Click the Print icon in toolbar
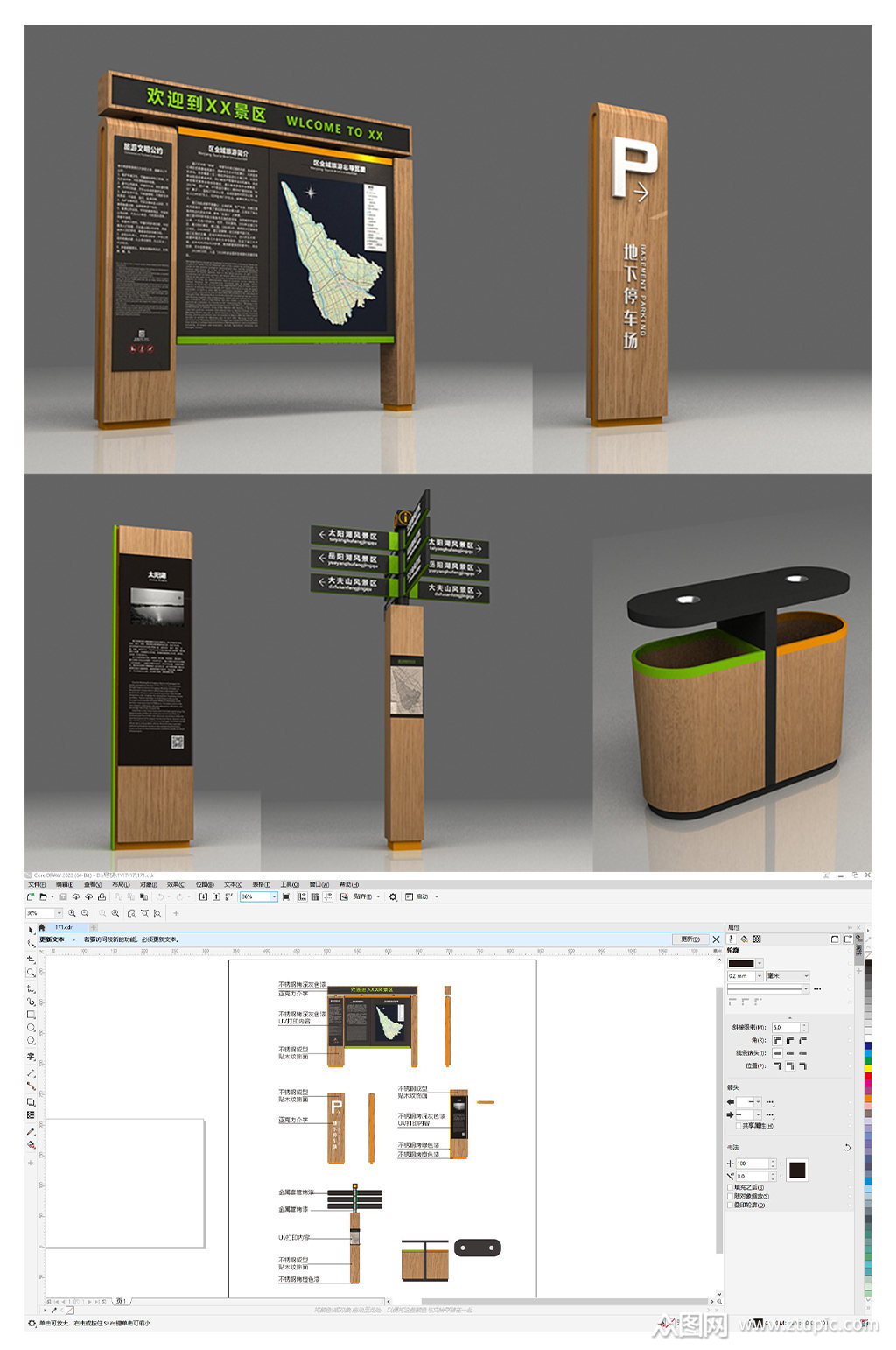The height and width of the screenshot is (1350, 896). point(101,897)
